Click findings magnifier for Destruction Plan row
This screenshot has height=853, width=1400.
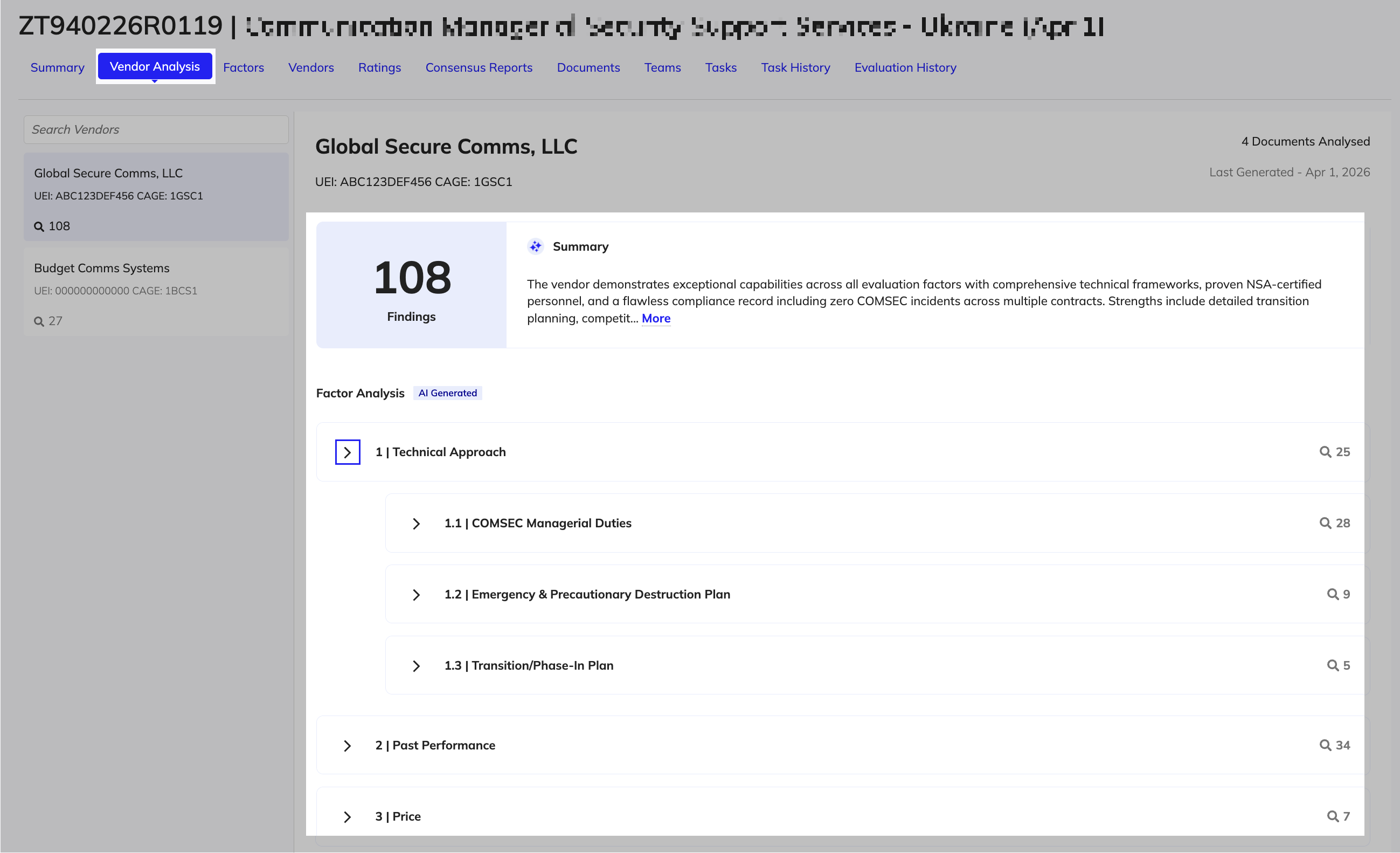tap(1333, 594)
